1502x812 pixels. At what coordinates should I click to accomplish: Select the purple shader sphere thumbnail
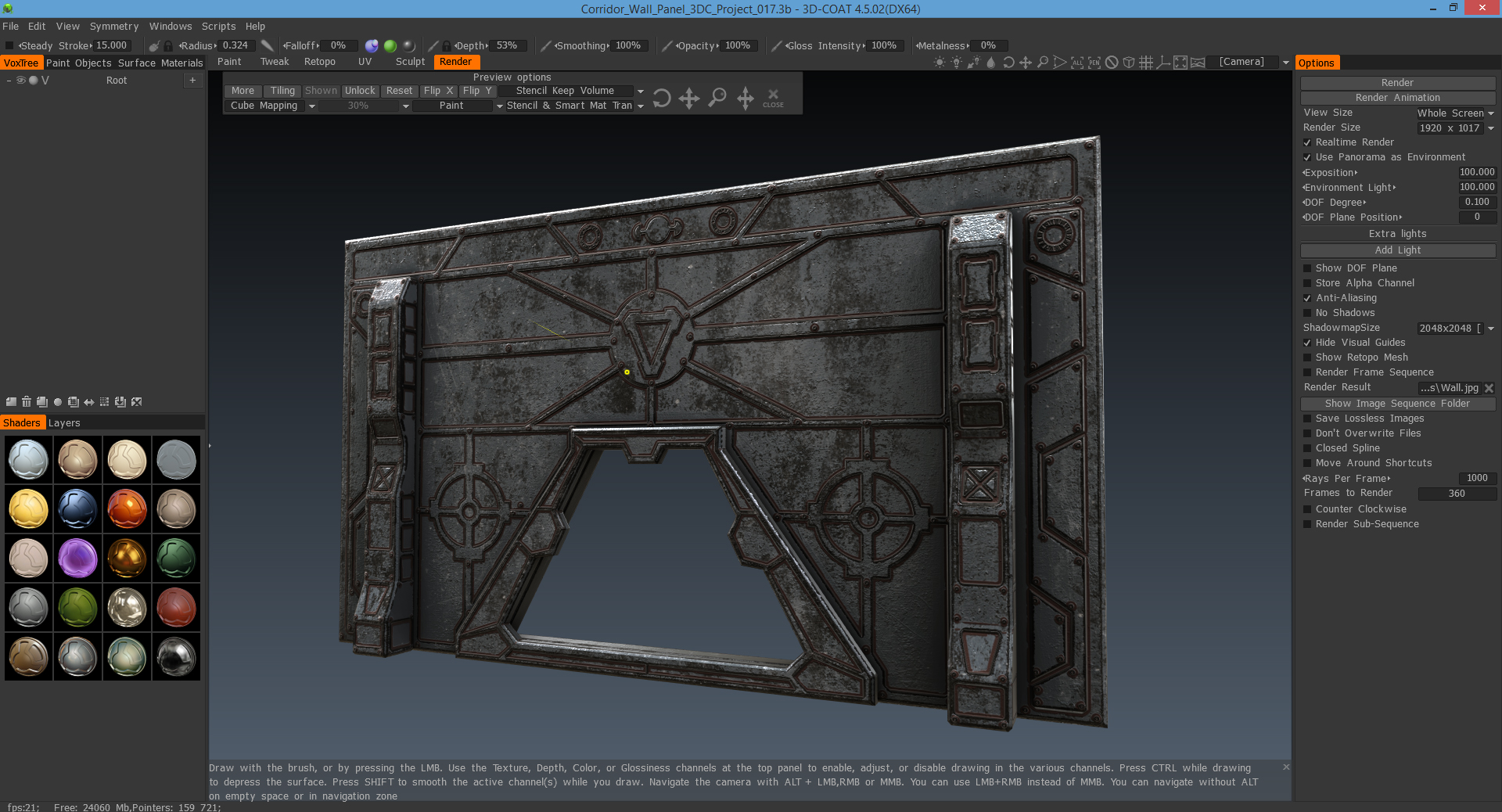pyautogui.click(x=77, y=559)
